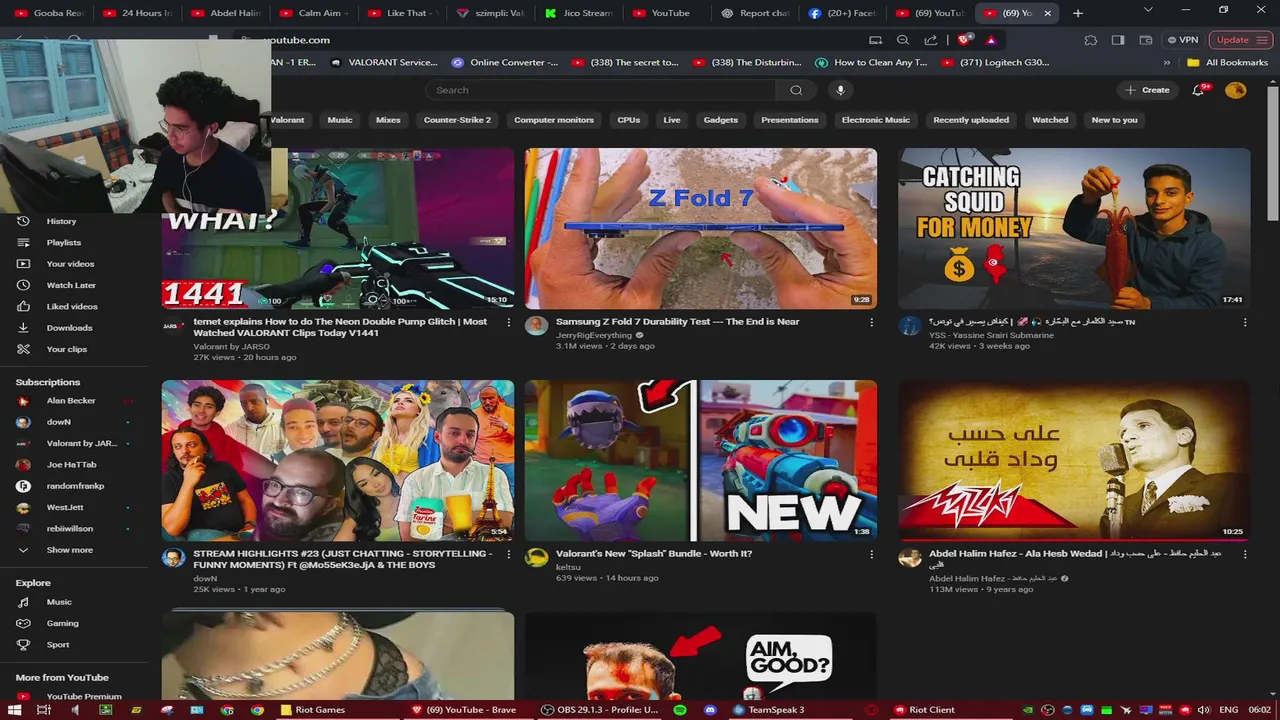Open Watch Later in the sidebar

71,285
